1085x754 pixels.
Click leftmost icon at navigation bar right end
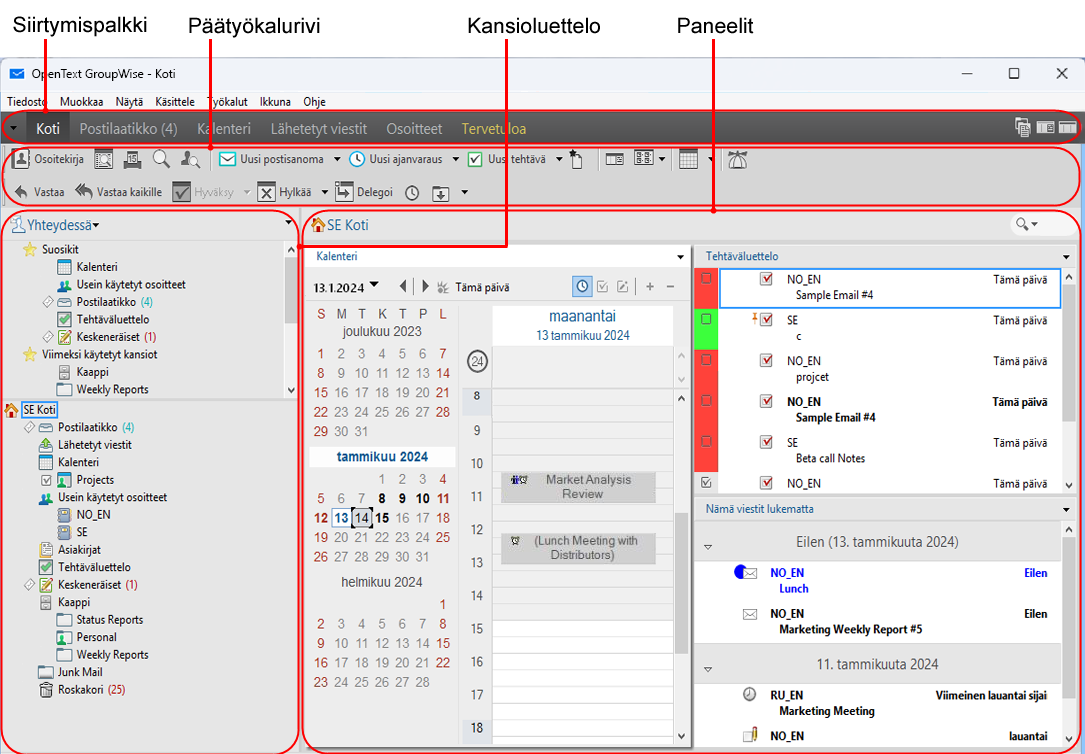coord(1023,127)
